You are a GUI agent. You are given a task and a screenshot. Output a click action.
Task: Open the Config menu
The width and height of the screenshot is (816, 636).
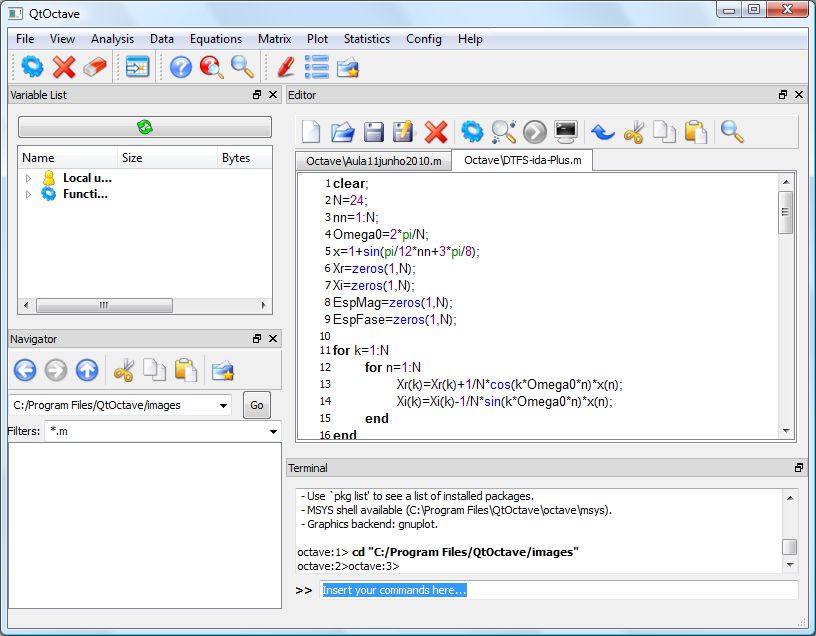[x=424, y=39]
